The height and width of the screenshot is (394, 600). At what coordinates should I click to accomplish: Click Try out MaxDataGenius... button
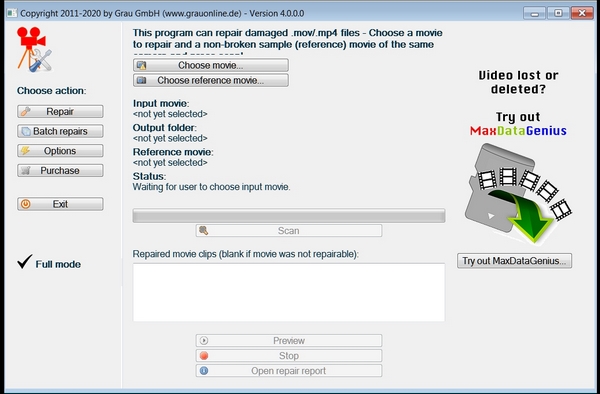[514, 261]
